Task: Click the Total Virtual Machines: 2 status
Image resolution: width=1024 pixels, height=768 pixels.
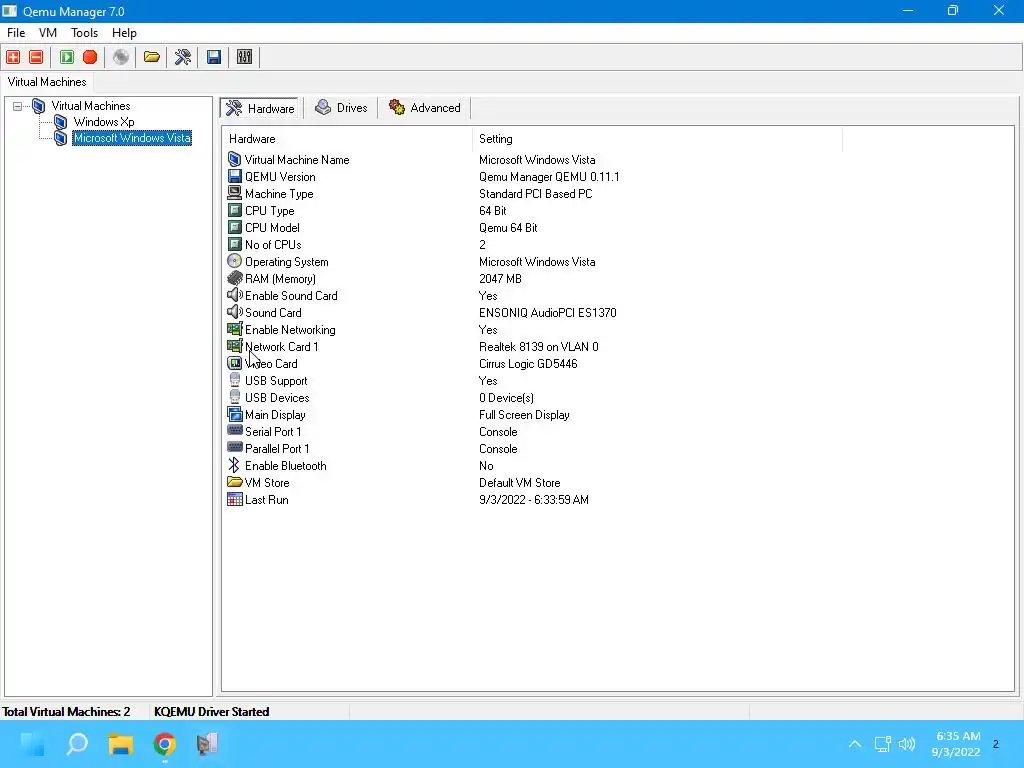Action: [66, 712]
